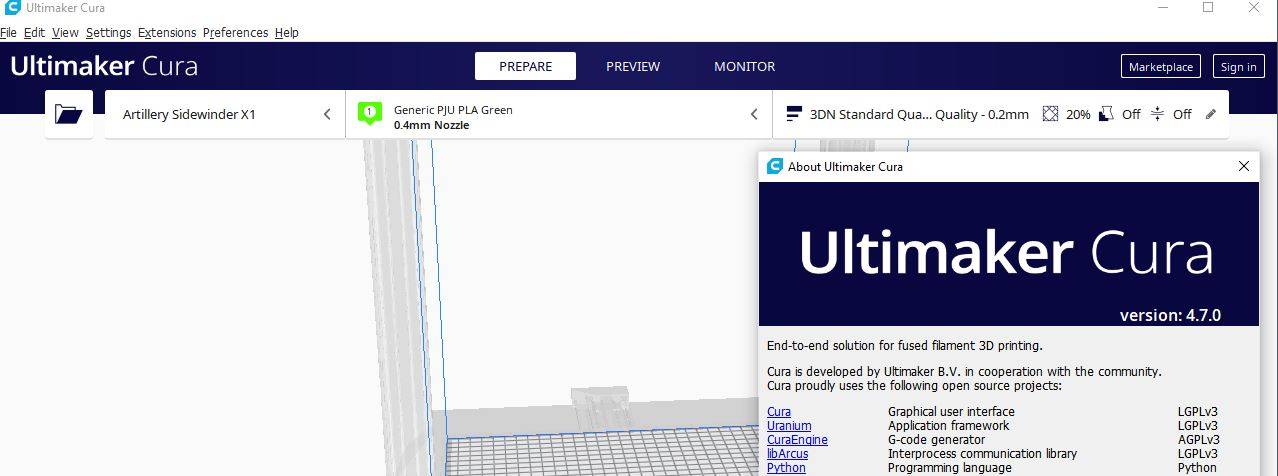Expand the Generic PJU PLA Green material selector
The width and height of the screenshot is (1278, 476).
pos(559,114)
